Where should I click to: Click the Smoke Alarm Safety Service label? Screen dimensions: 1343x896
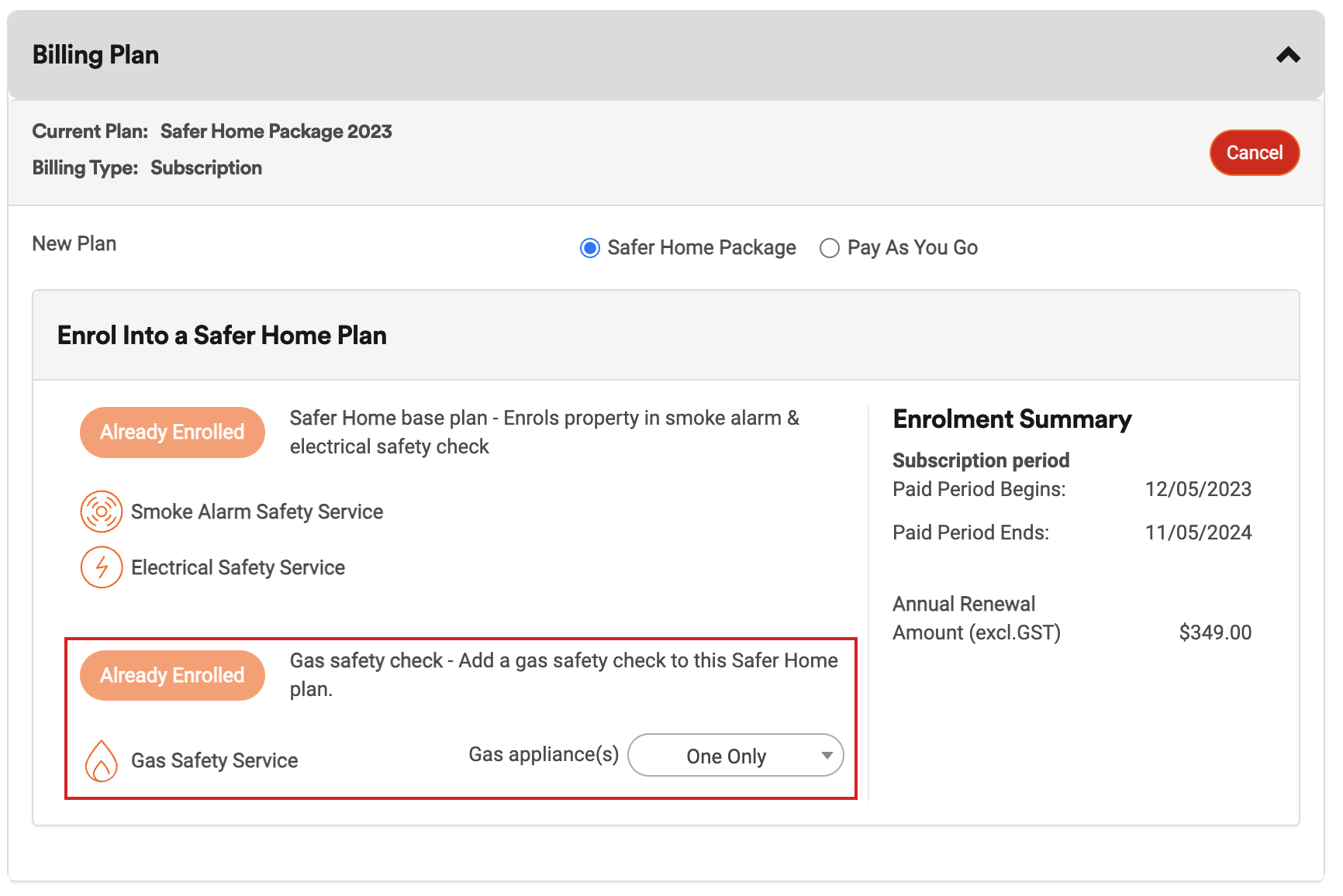(x=257, y=512)
